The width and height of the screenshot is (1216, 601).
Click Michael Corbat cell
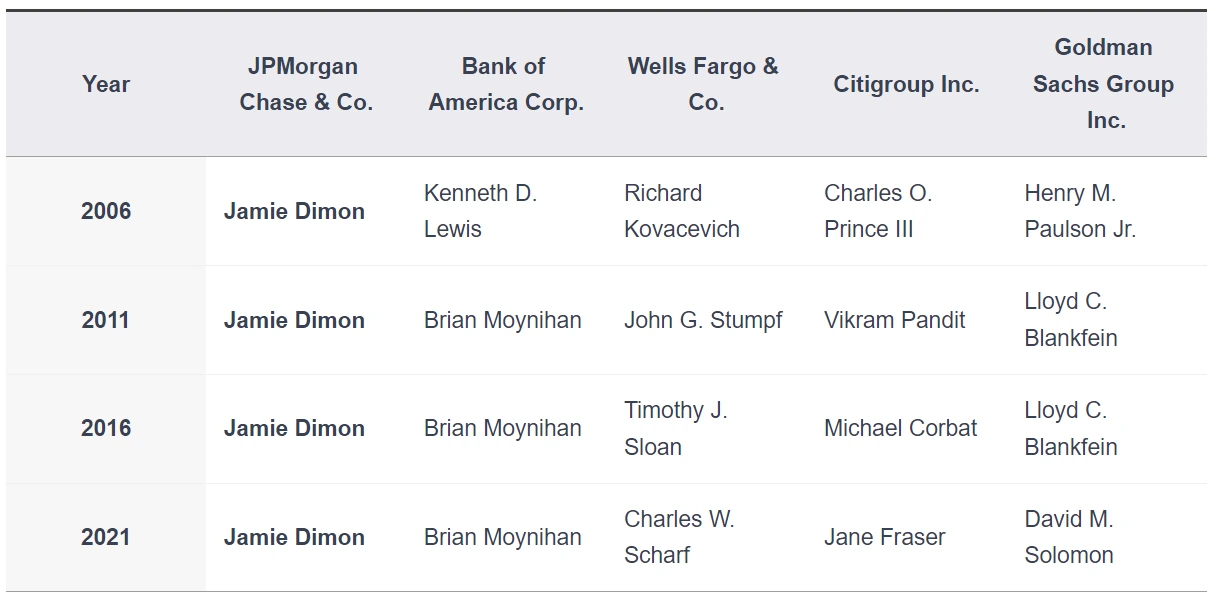tap(900, 428)
